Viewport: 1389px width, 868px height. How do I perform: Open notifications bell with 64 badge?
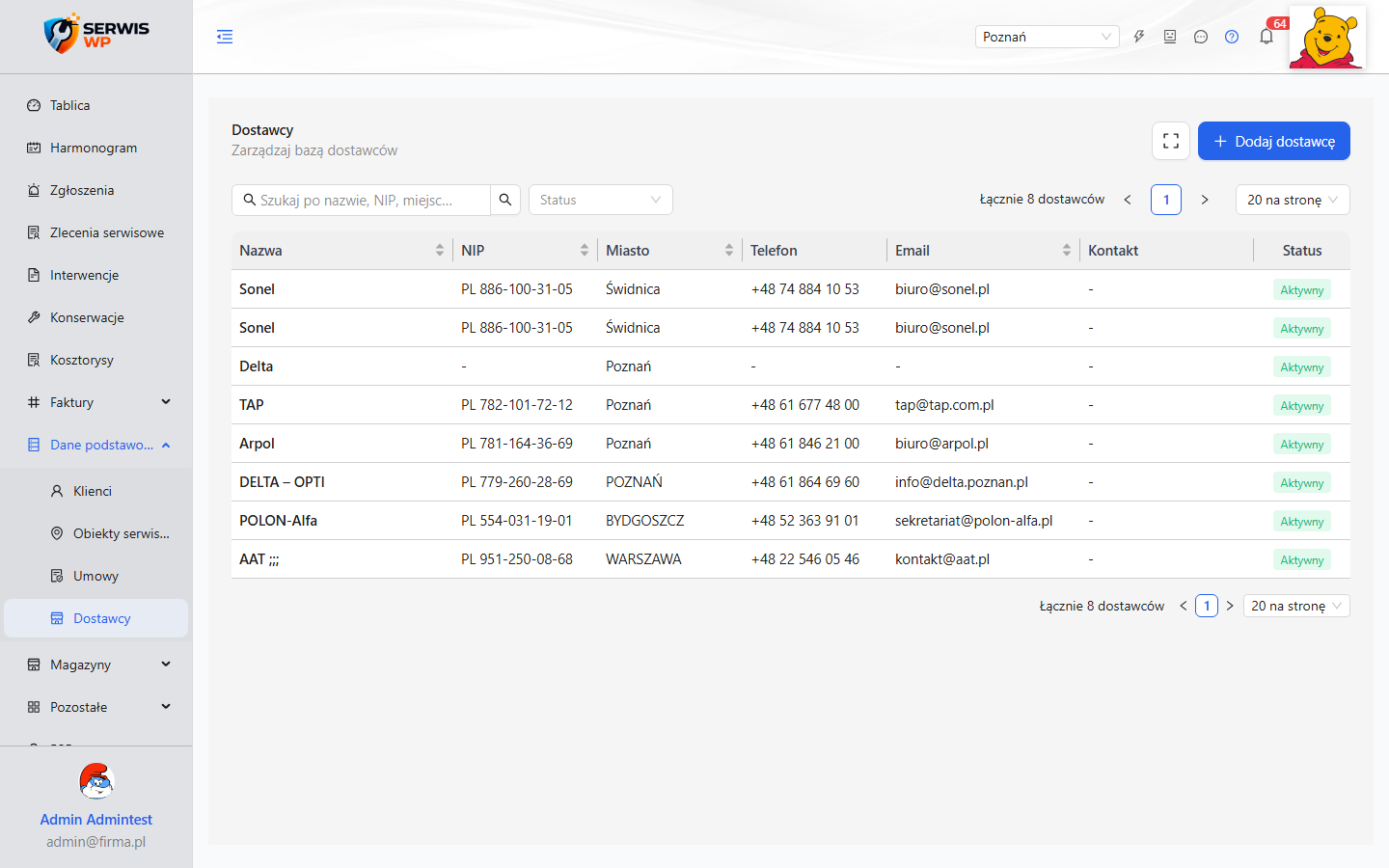tap(1266, 37)
